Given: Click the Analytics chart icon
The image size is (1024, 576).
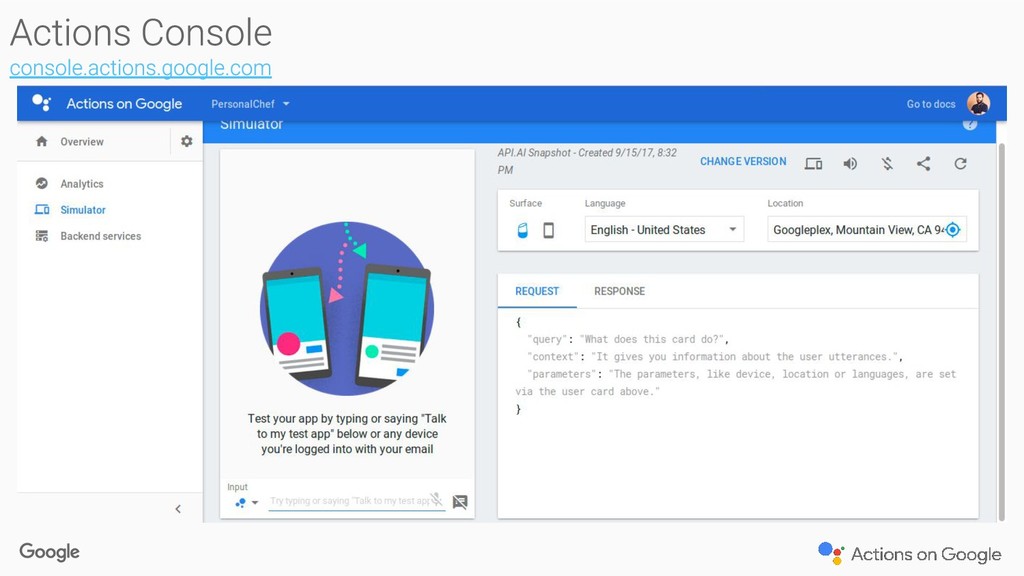Looking at the screenshot, I should coord(42,184).
